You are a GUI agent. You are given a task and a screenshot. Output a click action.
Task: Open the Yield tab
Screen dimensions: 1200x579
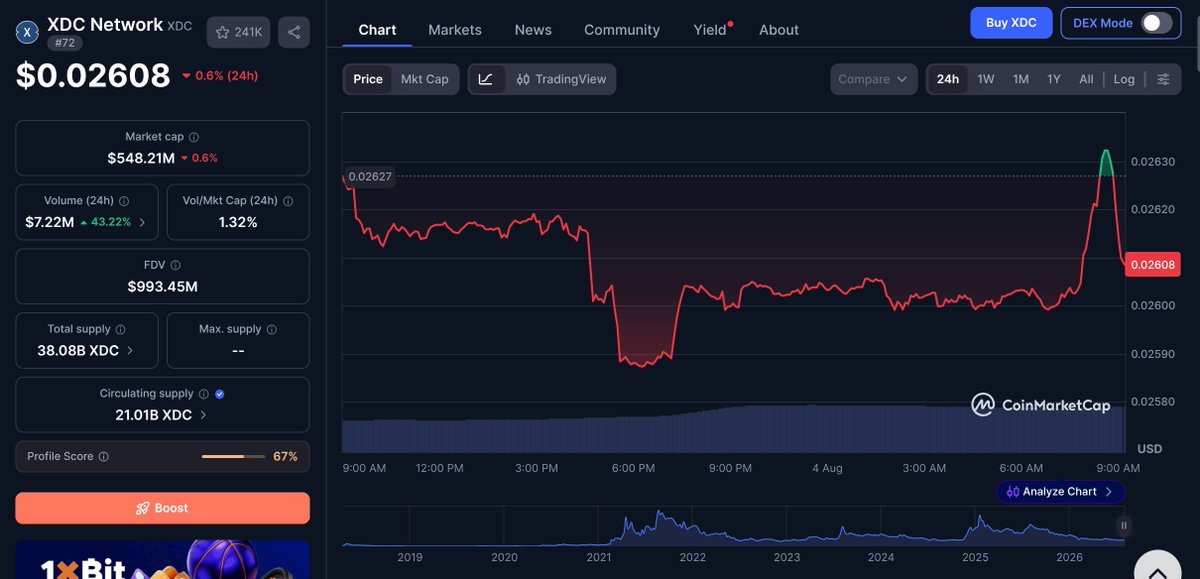pos(710,30)
